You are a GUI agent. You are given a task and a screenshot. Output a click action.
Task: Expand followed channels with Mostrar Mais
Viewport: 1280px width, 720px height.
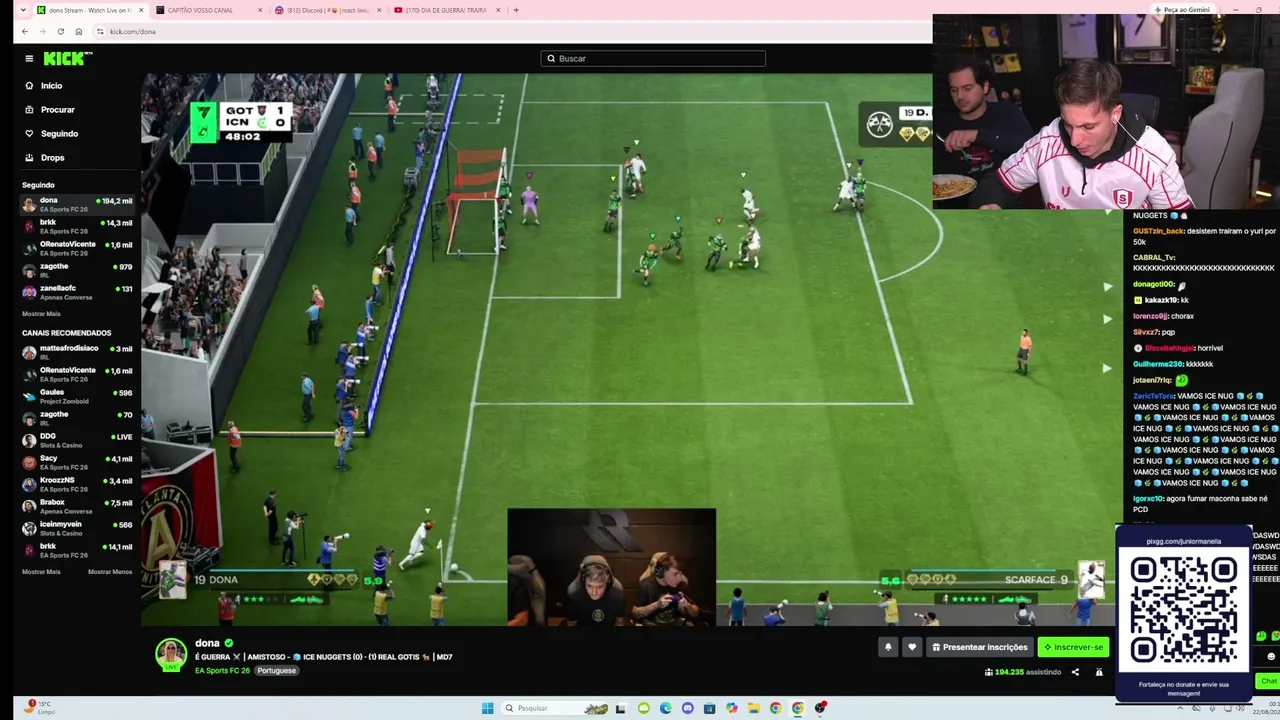click(41, 314)
